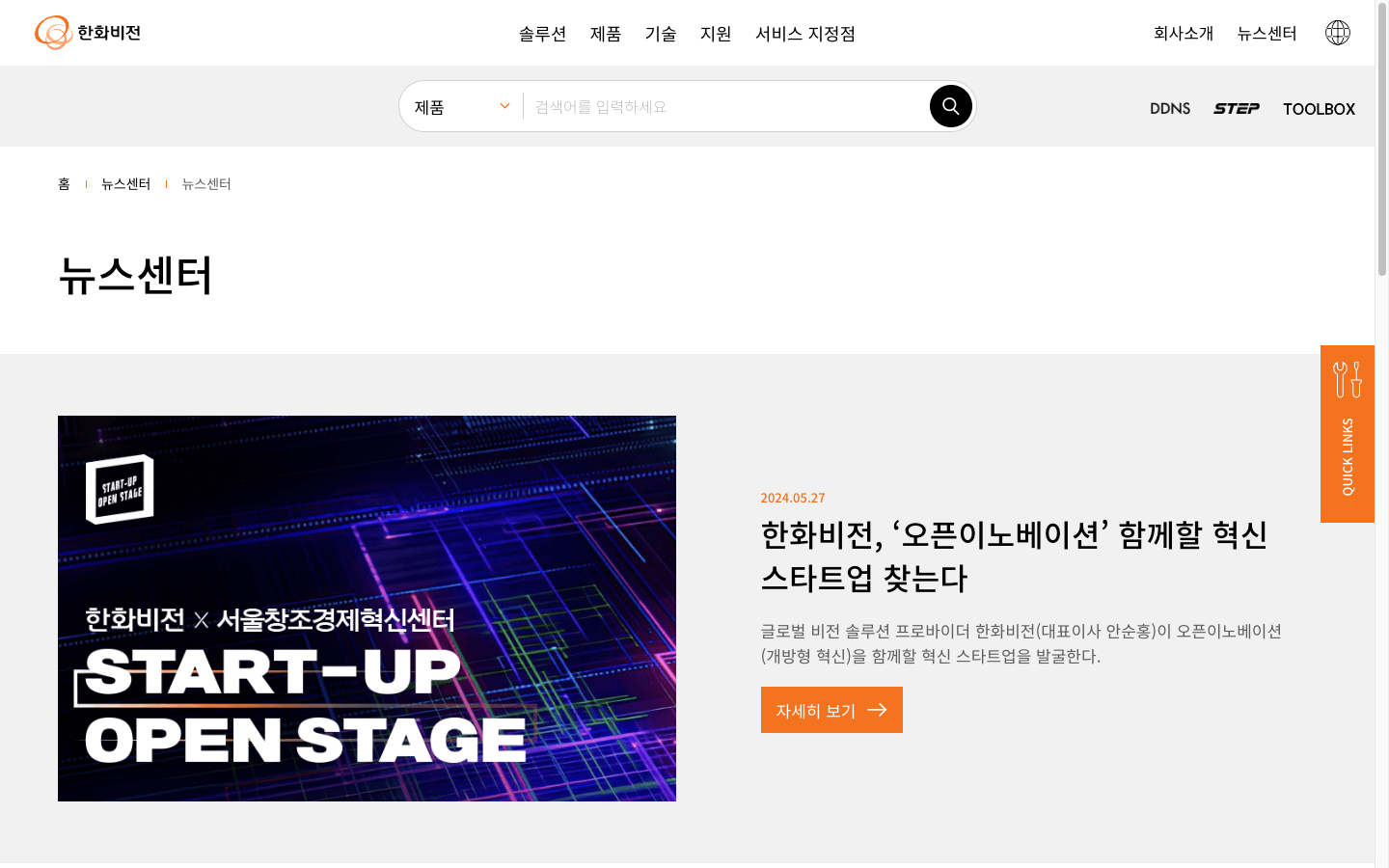Open the 지원 menu
The image size is (1389, 868).
[716, 34]
